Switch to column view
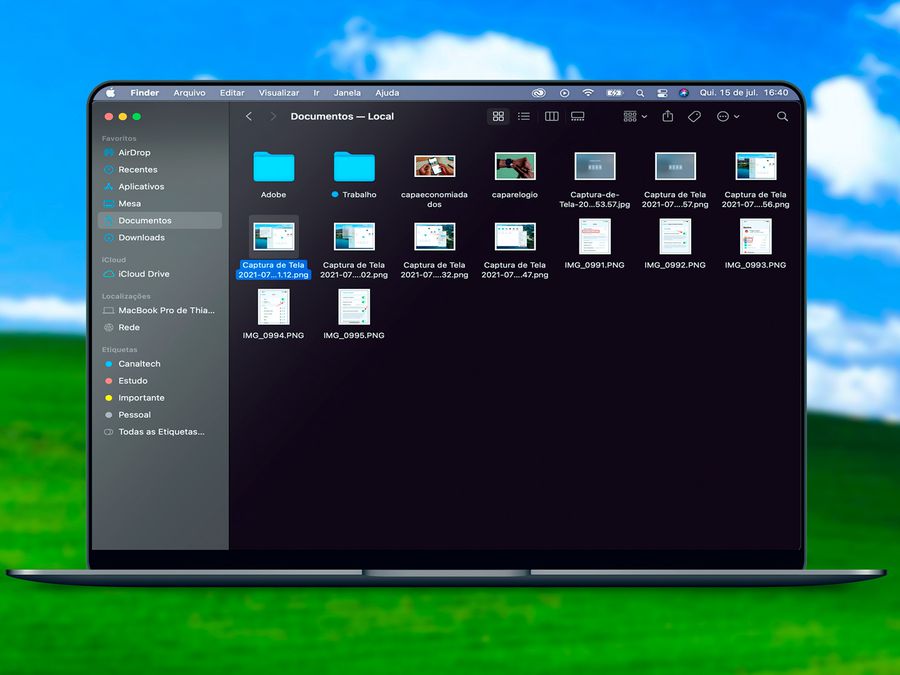The image size is (900, 675). (551, 117)
